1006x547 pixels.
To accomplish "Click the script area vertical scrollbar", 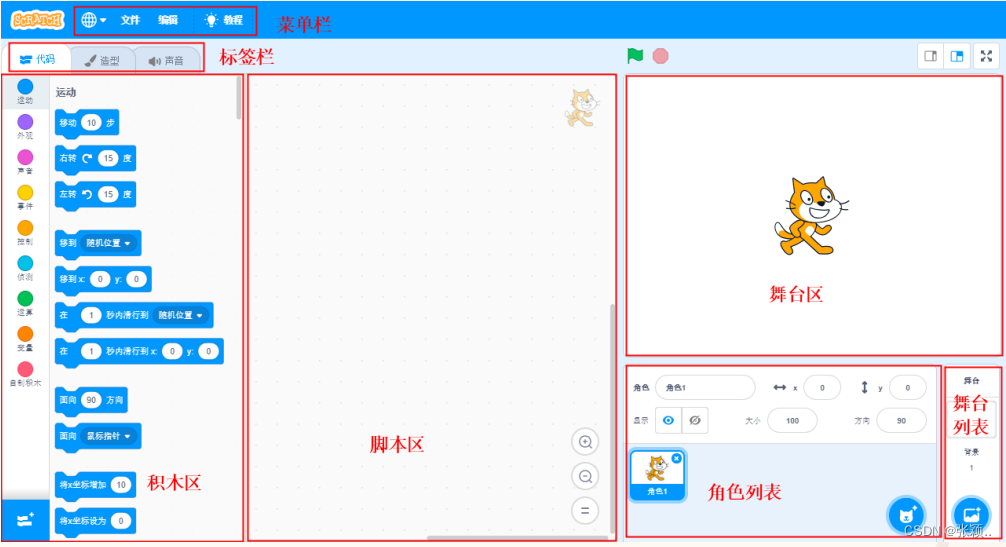I will click(x=613, y=417).
